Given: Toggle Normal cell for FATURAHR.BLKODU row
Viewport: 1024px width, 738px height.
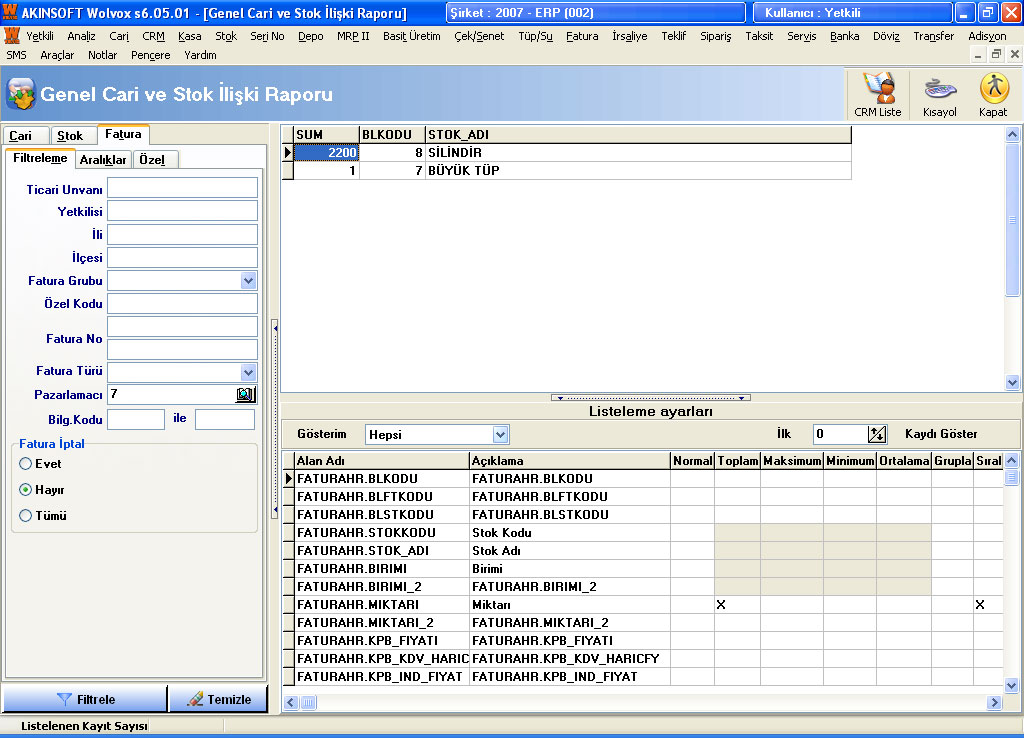Looking at the screenshot, I should 692,479.
